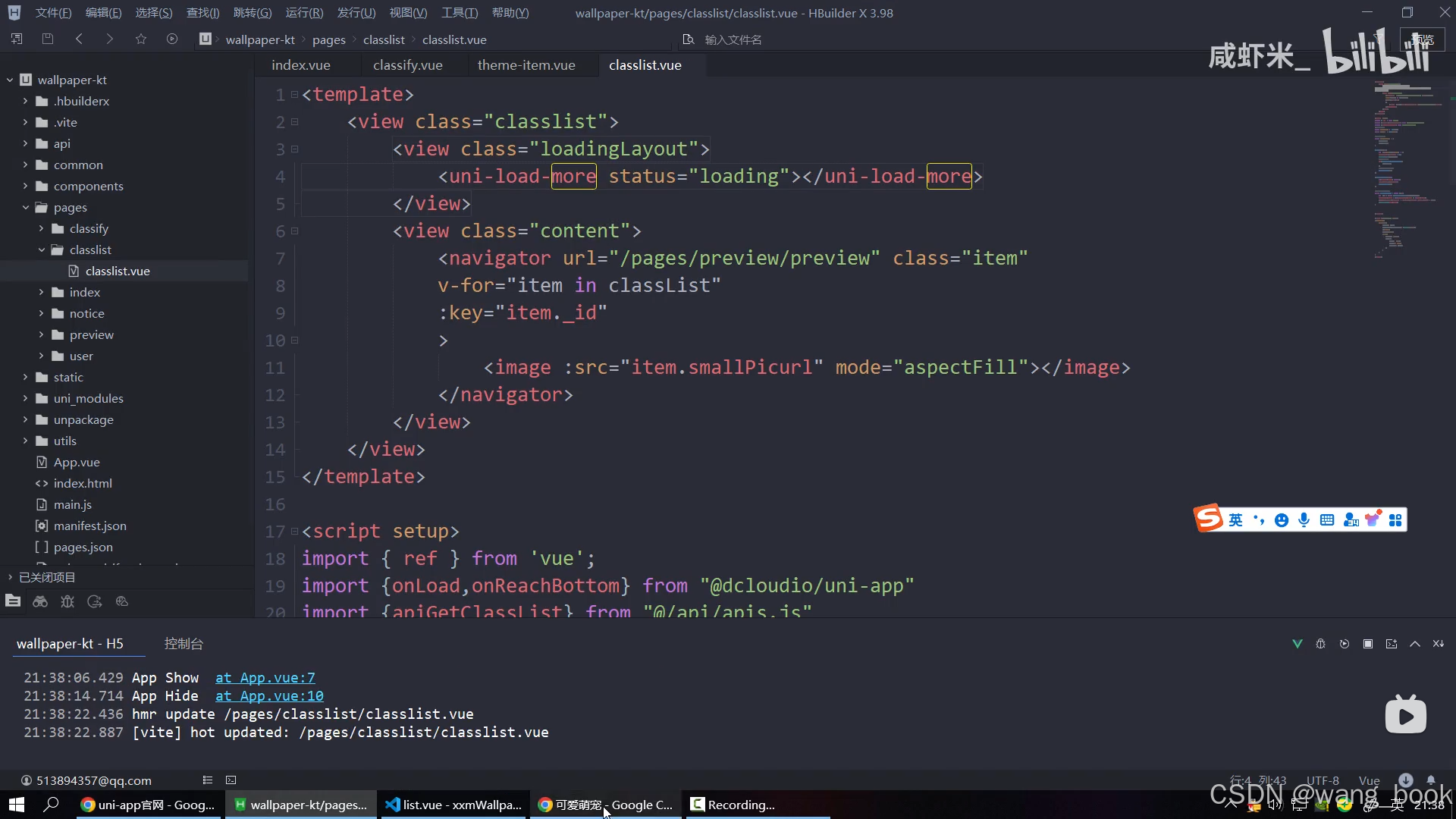The height and width of the screenshot is (819, 1456).
Task: Toggle code folding on line 6
Action: (x=295, y=231)
